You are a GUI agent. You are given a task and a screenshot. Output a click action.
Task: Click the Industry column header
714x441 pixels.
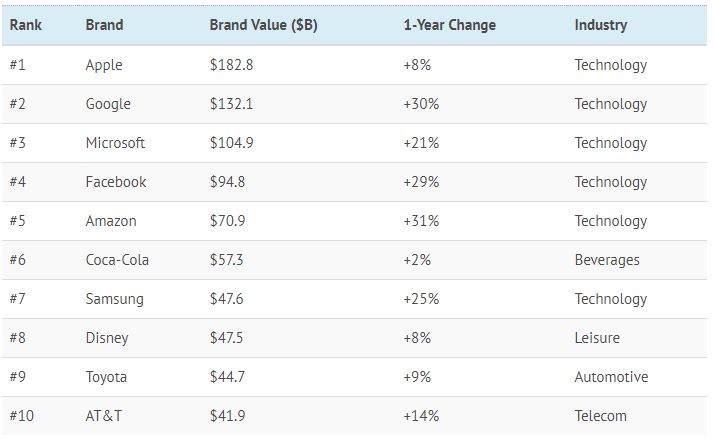pyautogui.click(x=601, y=25)
